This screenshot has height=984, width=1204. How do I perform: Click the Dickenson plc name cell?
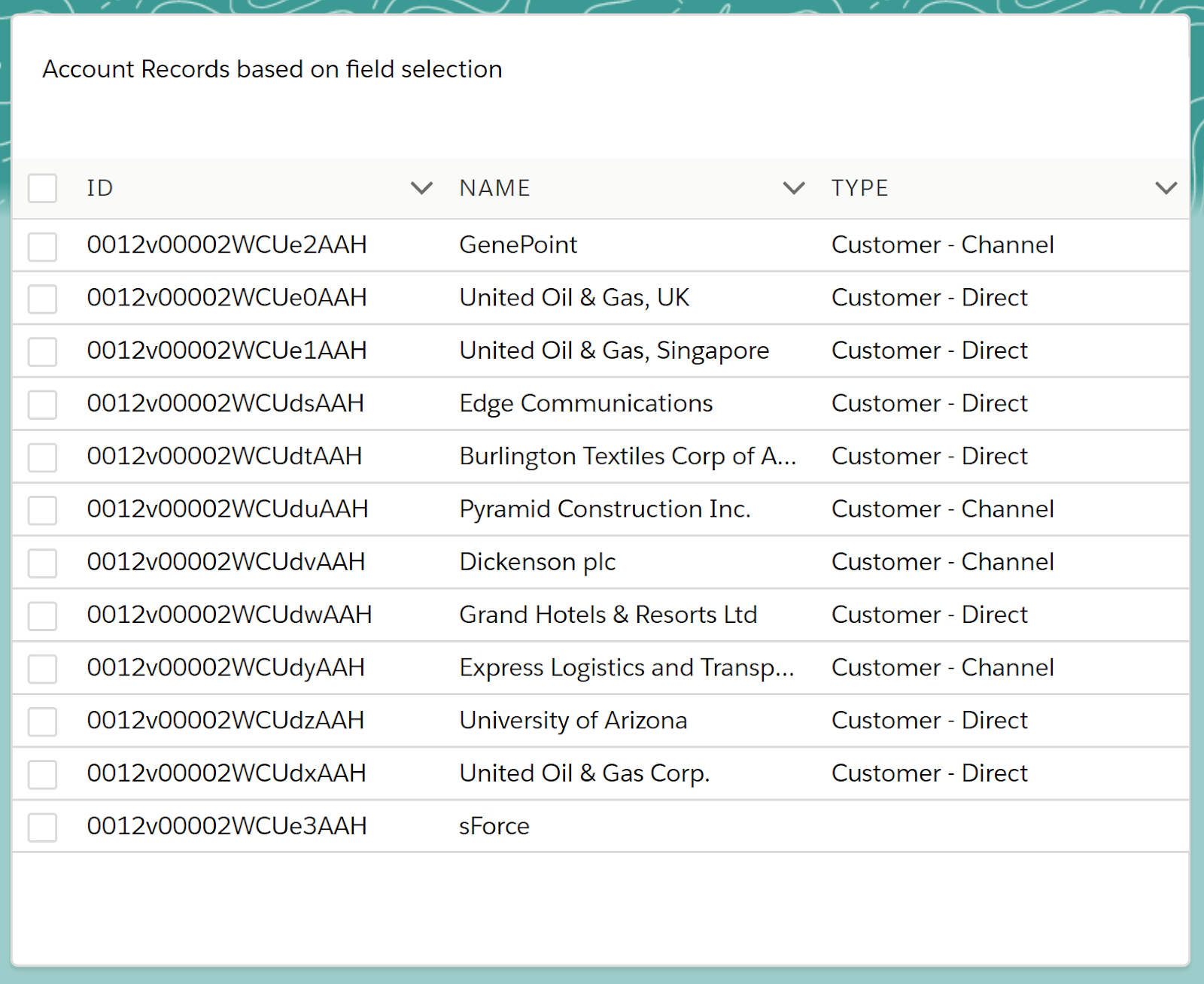537,562
